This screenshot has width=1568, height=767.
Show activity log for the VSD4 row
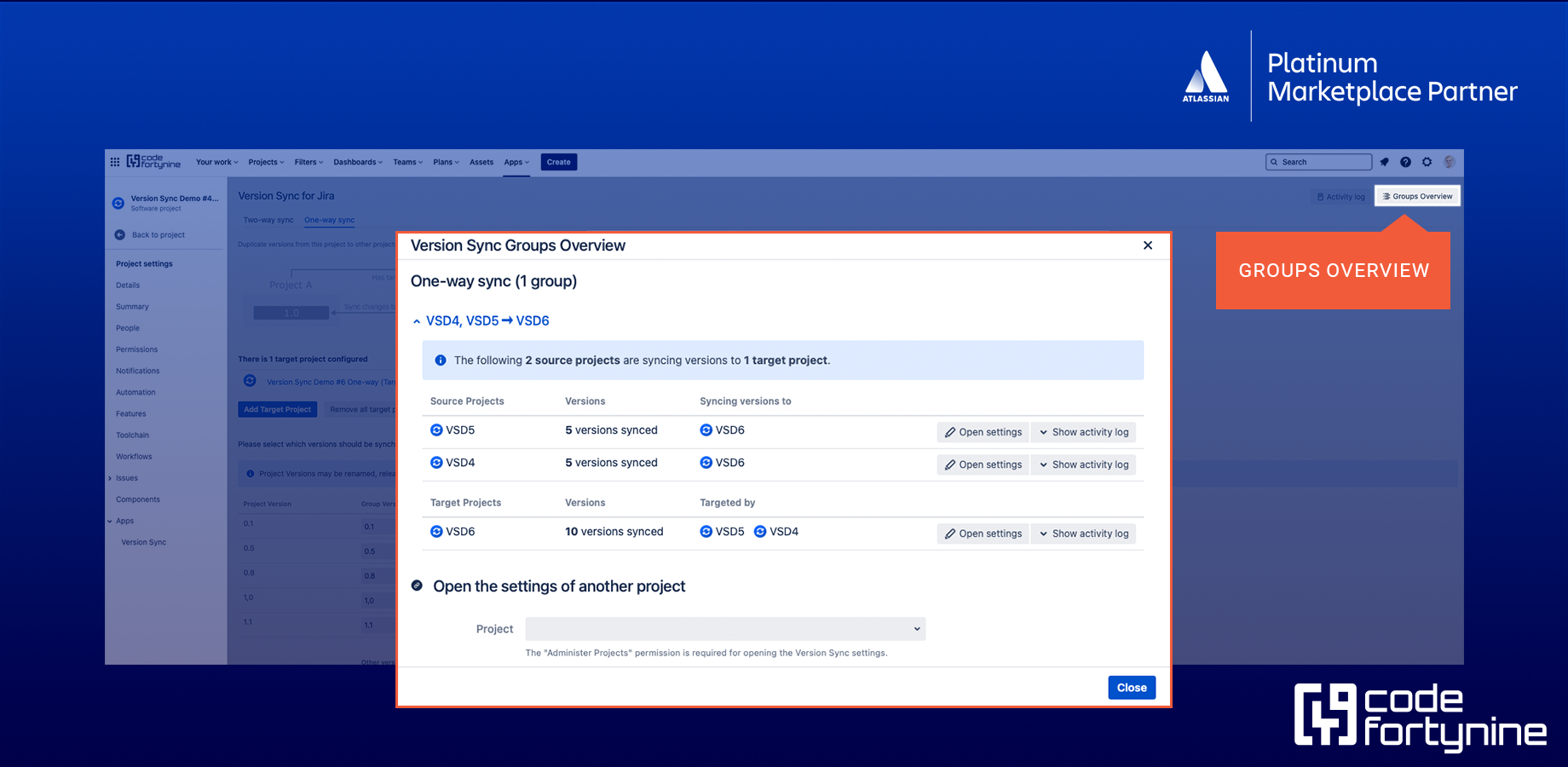coord(1083,464)
